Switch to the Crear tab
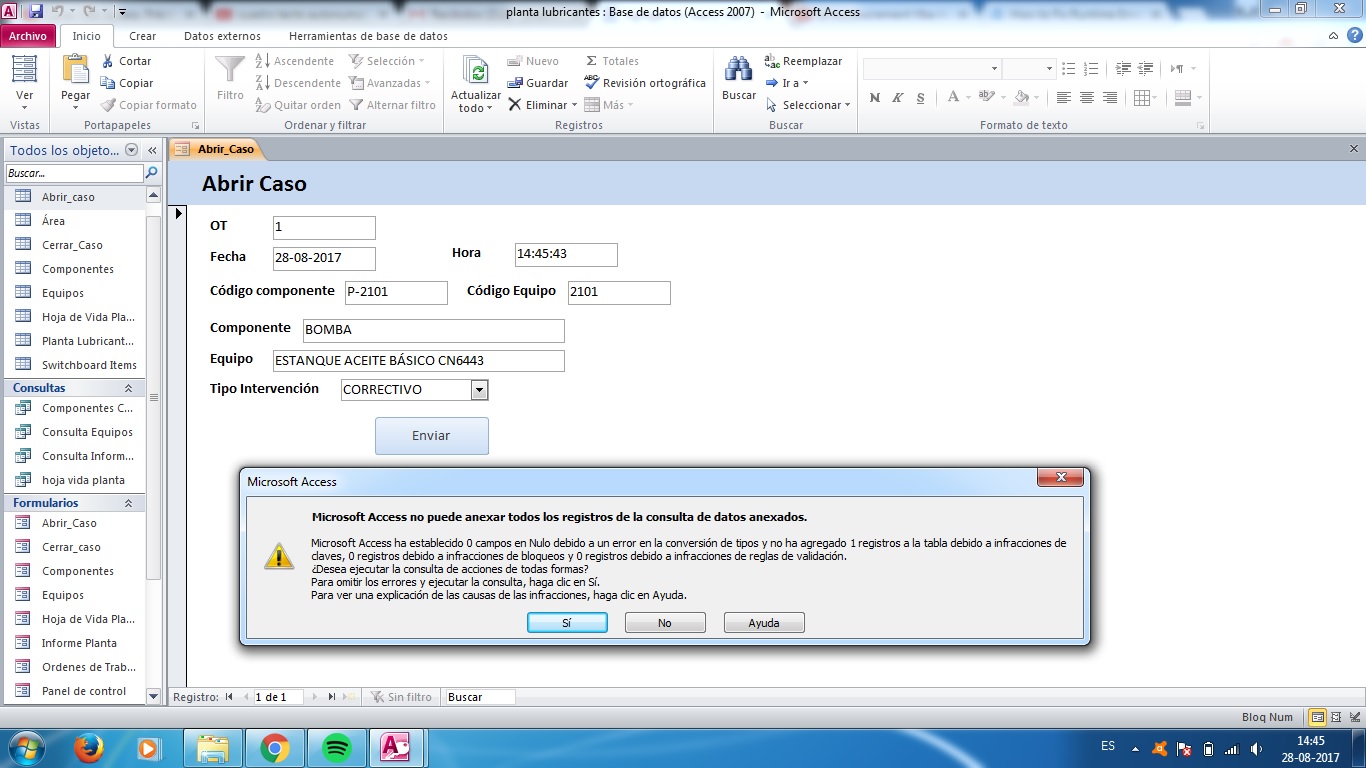 click(x=143, y=36)
